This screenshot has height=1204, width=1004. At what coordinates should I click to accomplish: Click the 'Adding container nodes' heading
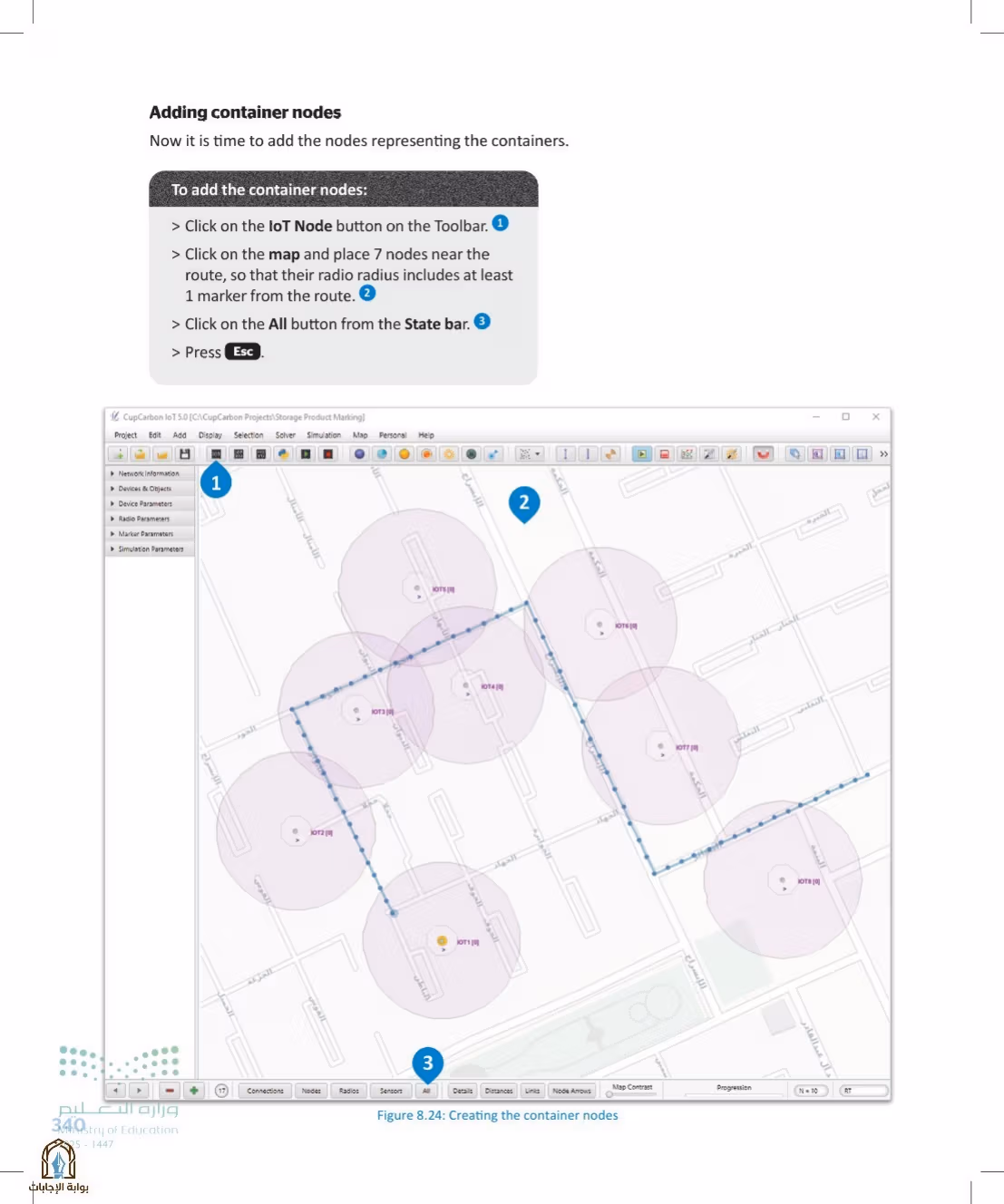coord(245,112)
